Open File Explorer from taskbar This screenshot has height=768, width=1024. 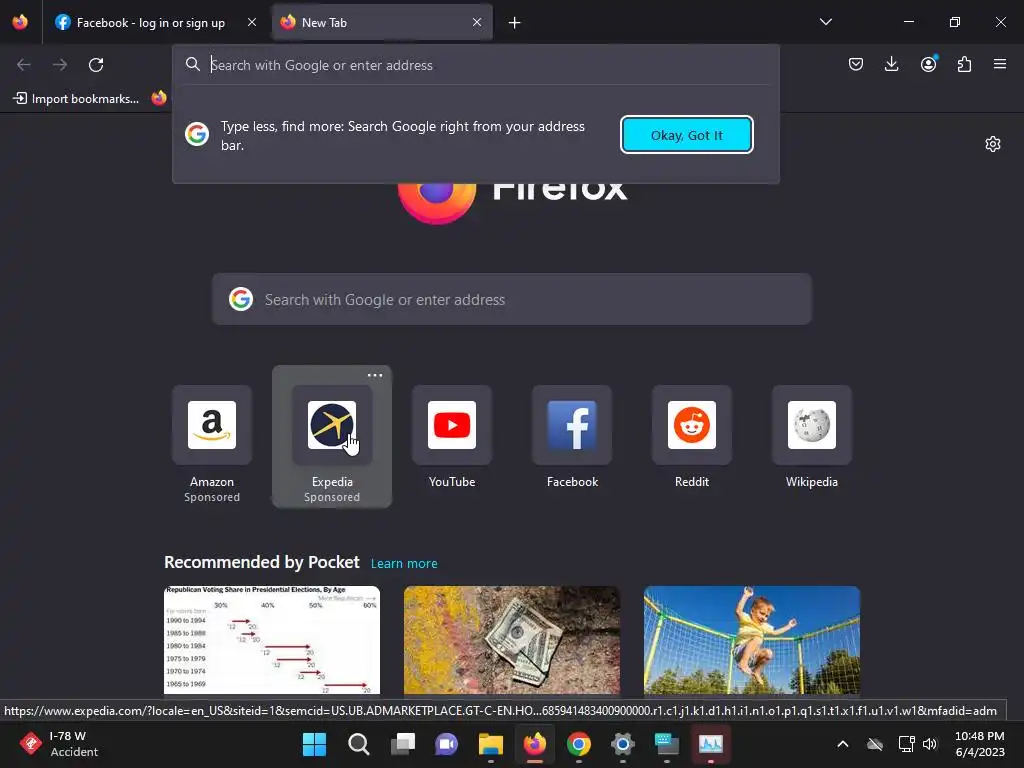coord(490,744)
